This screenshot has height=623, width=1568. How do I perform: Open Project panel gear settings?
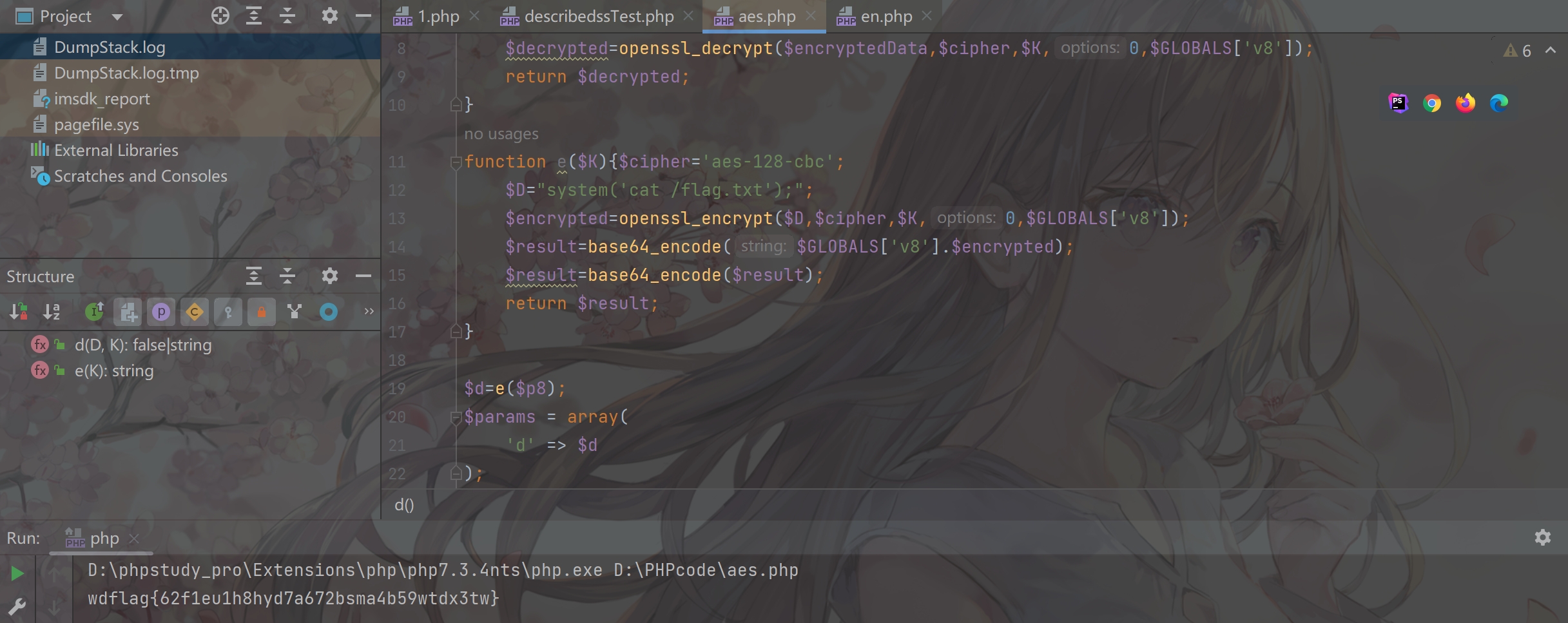coord(330,16)
